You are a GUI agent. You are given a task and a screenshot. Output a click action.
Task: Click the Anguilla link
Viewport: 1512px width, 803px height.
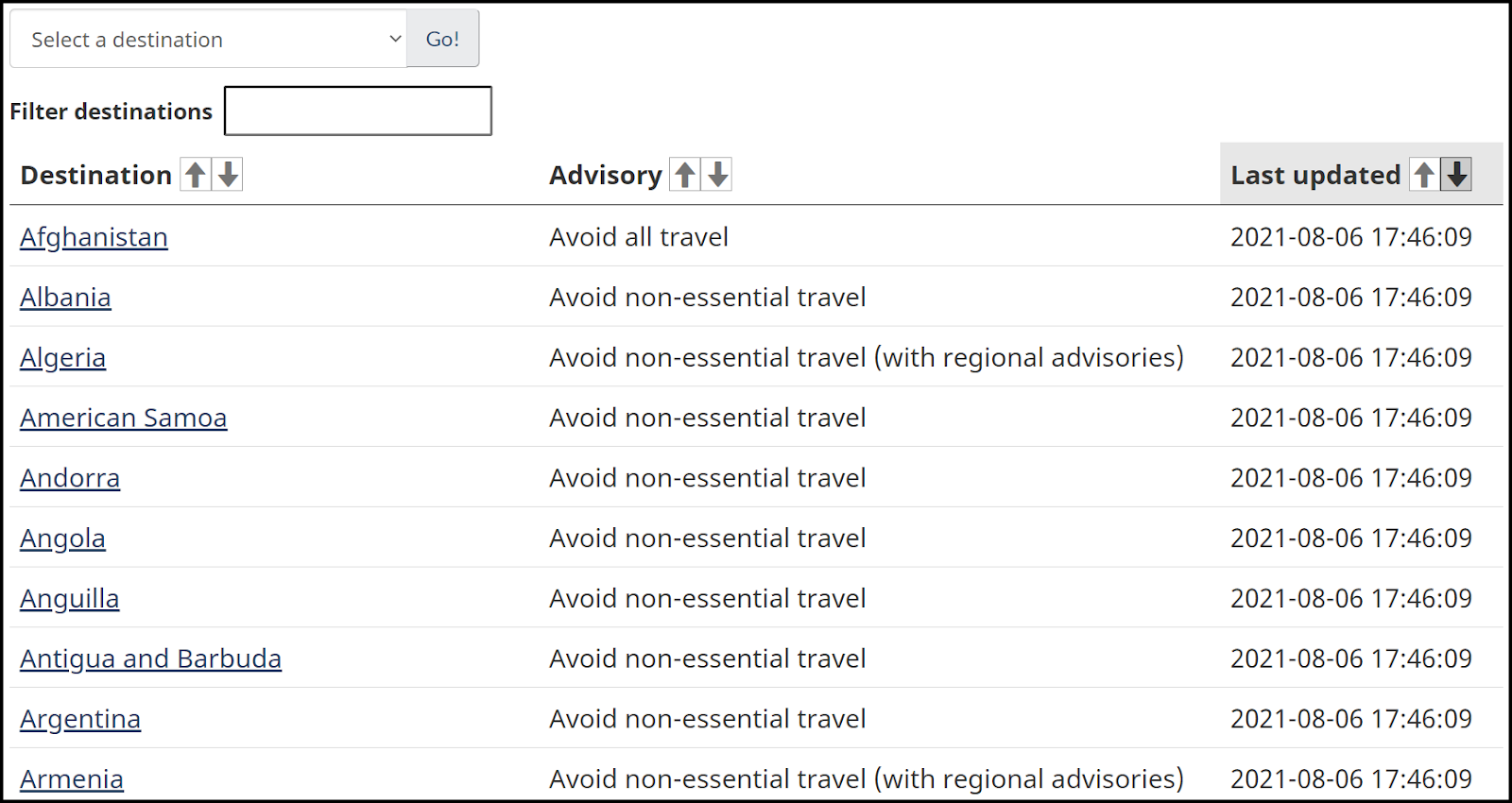(69, 599)
